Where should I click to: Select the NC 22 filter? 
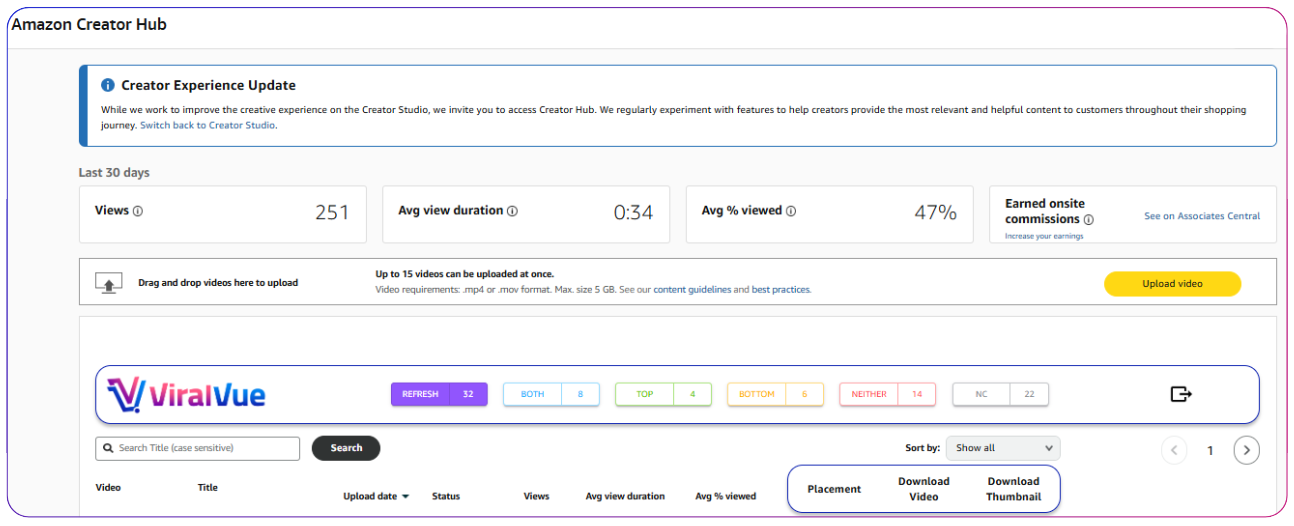point(1000,394)
